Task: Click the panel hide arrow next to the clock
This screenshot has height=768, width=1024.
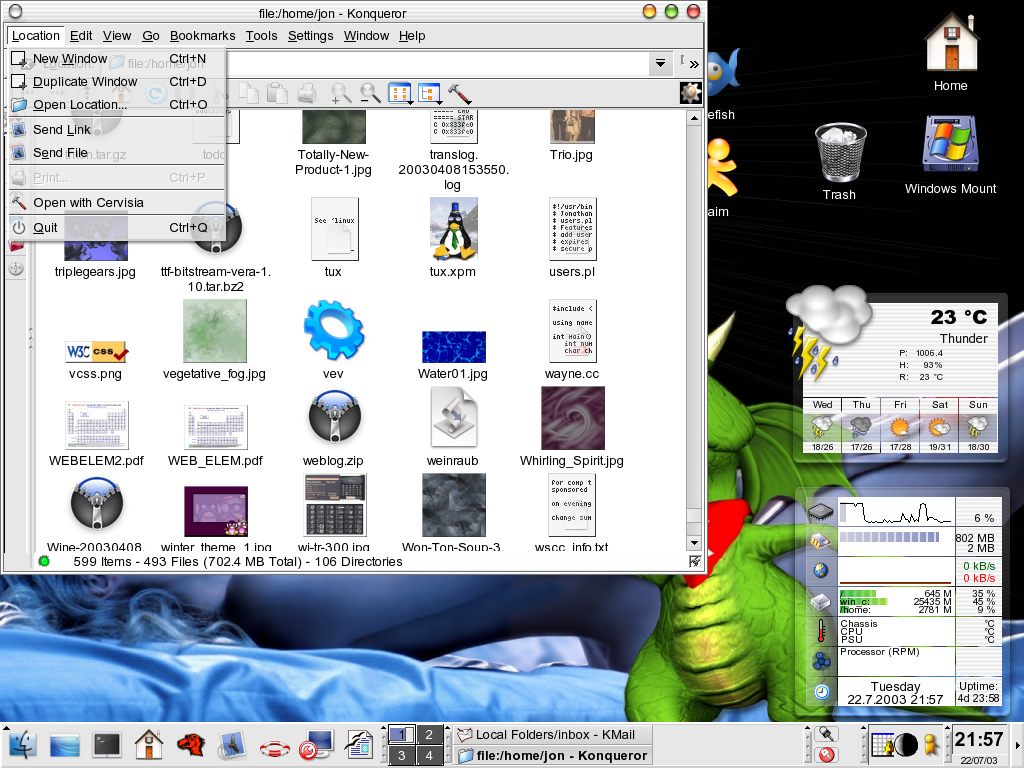Action: (1017, 745)
